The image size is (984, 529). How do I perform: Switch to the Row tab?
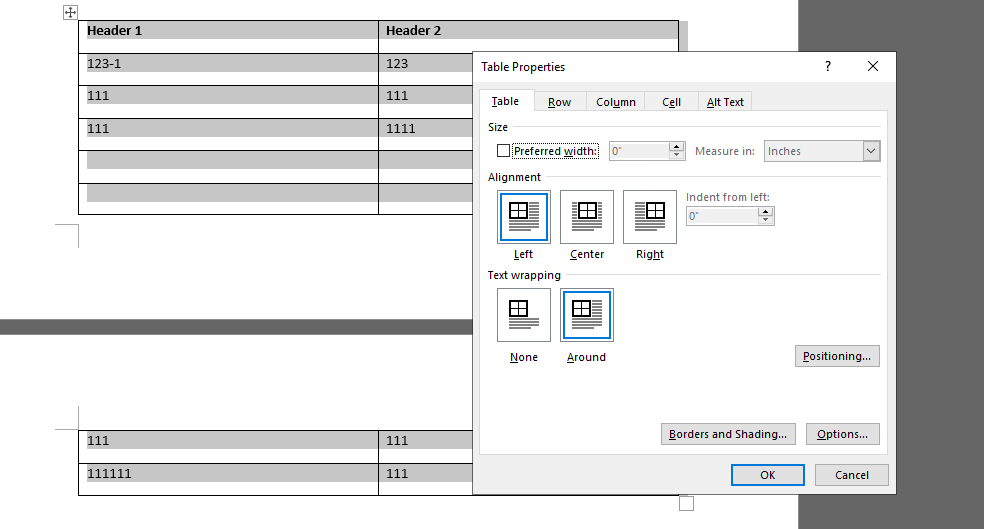coord(559,102)
